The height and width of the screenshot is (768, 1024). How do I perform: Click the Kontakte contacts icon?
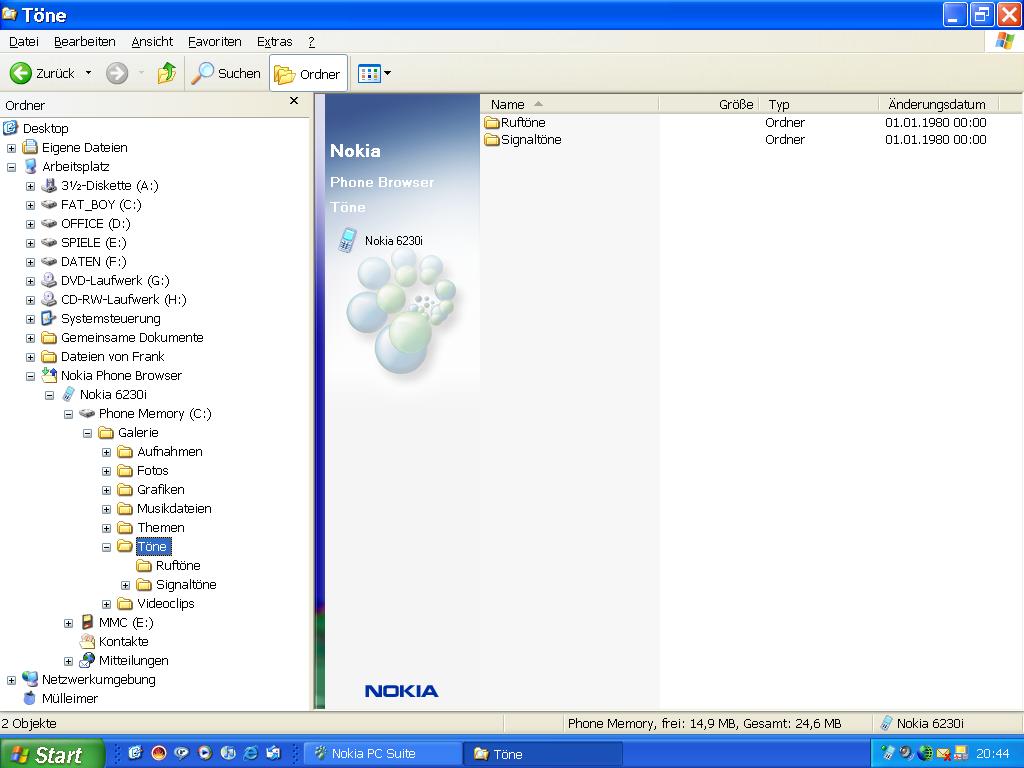(x=87, y=641)
